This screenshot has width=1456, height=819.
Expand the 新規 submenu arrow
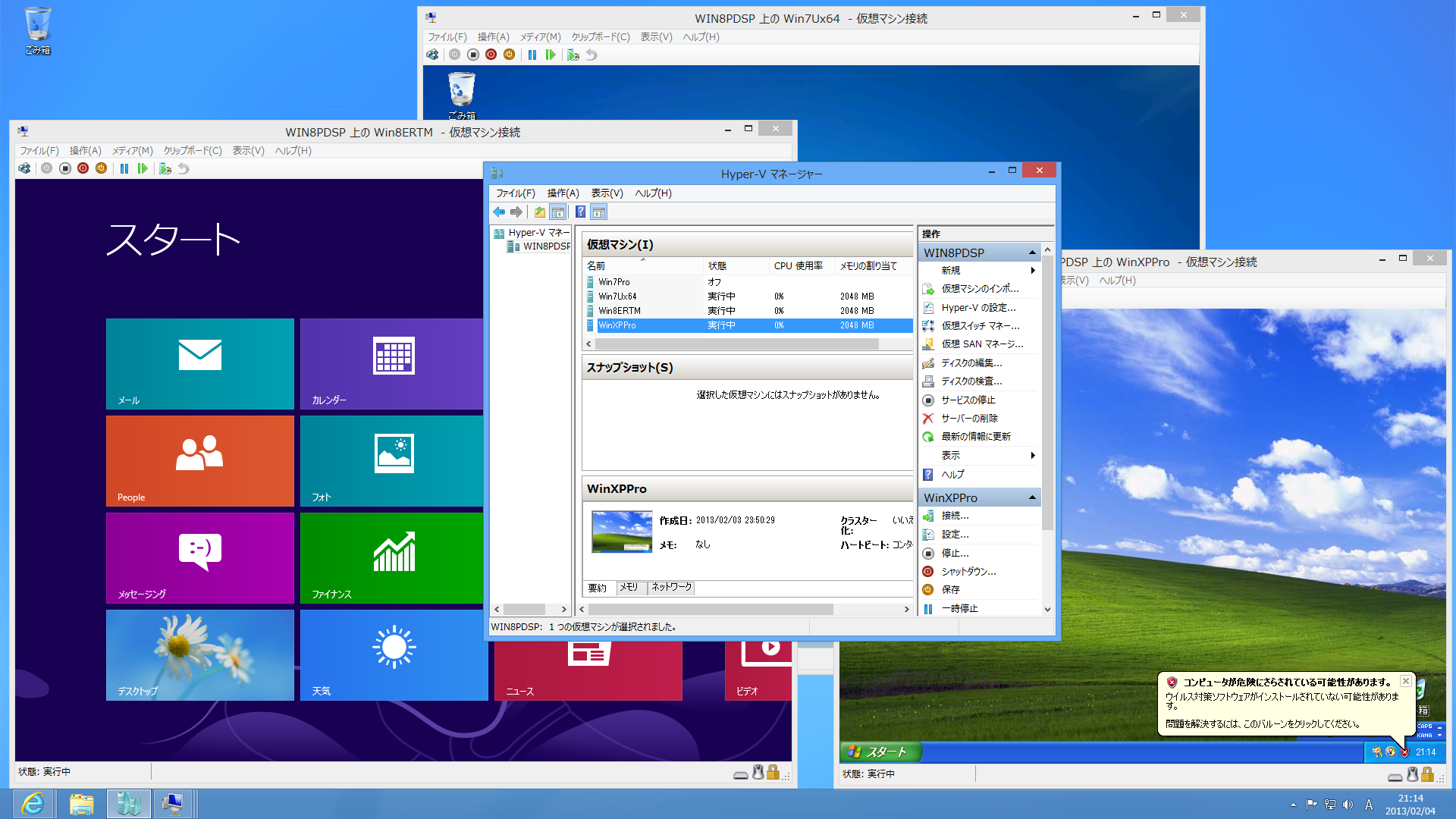click(1032, 271)
